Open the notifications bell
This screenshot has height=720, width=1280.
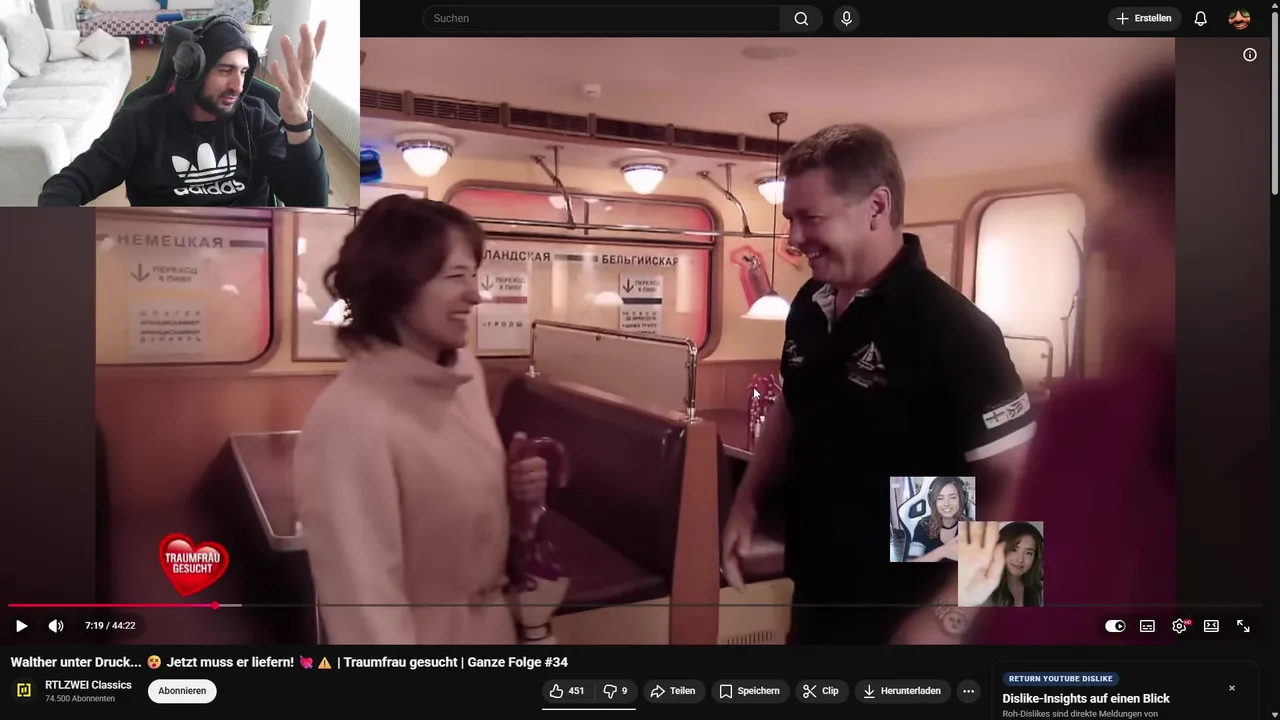(1200, 18)
